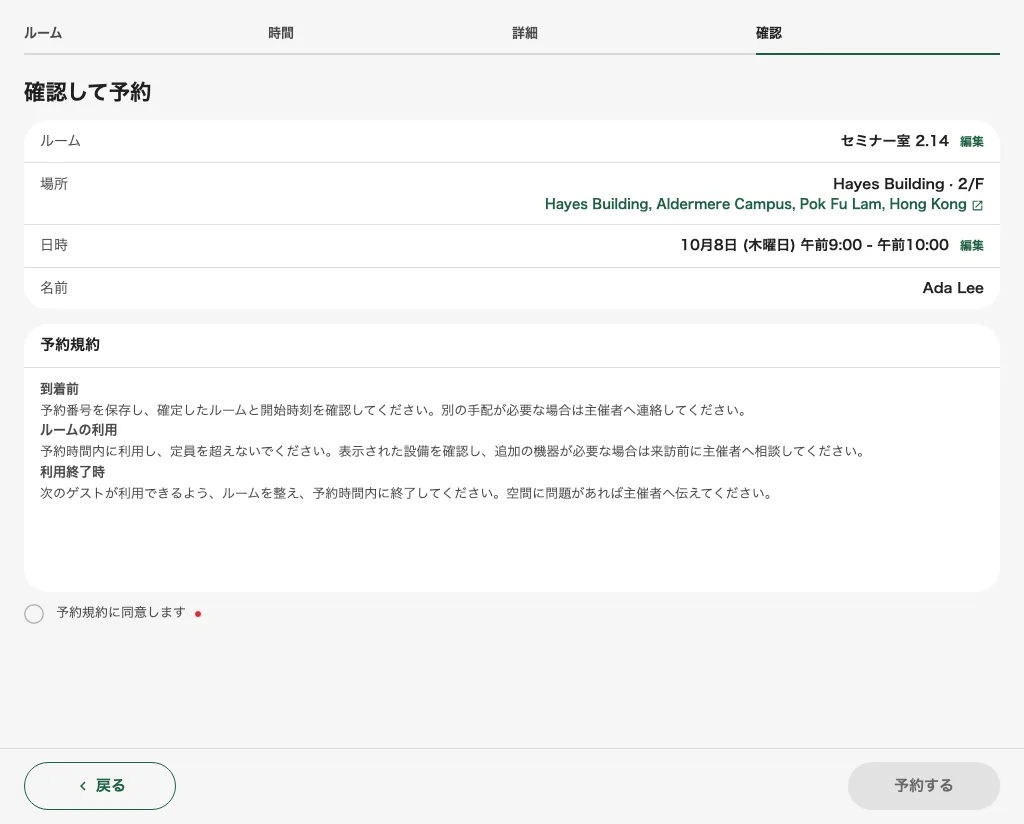Click the 予約時間内に利用し terms sentence
Viewport: 1024px width, 824px height.
click(x=453, y=451)
